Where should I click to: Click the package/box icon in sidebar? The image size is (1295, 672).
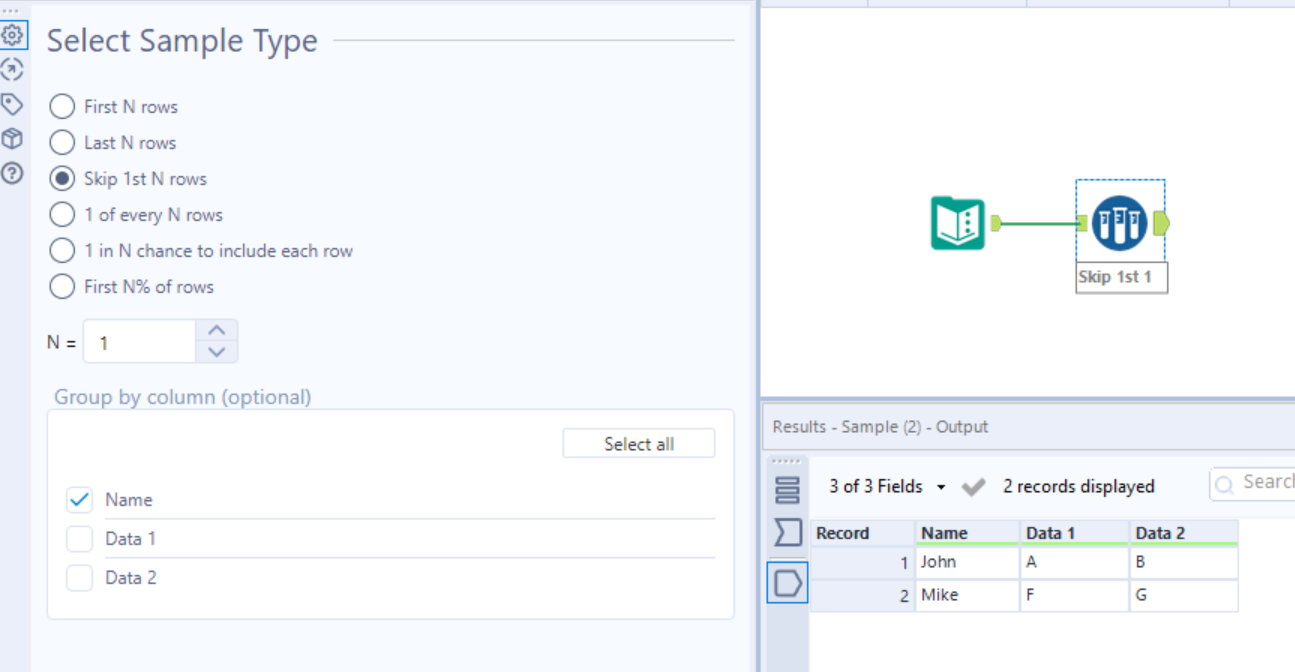pos(13,139)
